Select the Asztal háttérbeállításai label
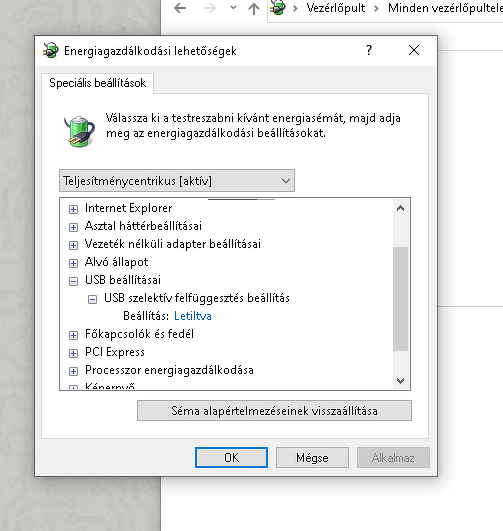The image size is (503, 531). tap(143, 226)
